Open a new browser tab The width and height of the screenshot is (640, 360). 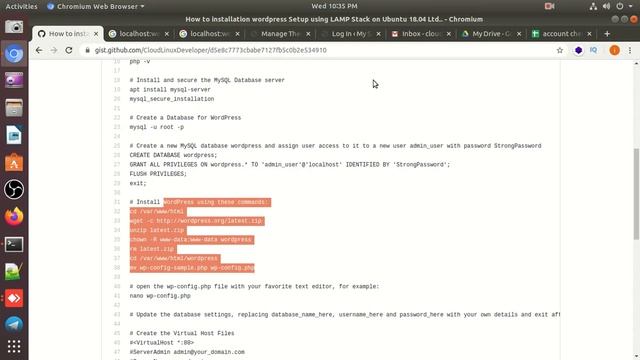(607, 34)
